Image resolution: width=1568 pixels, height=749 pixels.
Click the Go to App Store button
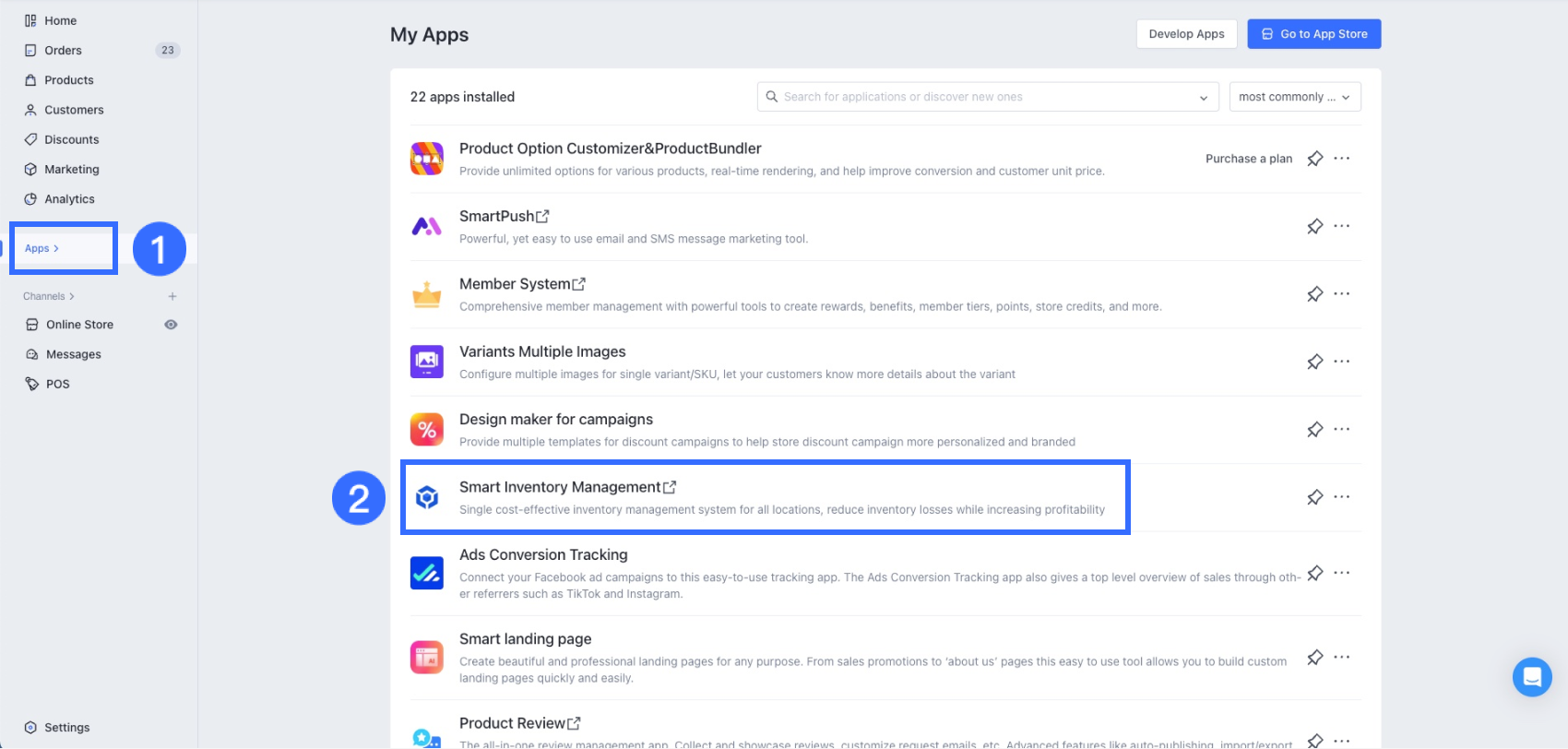point(1313,34)
